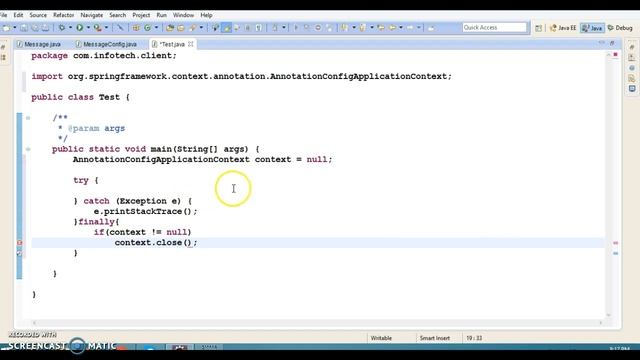The image size is (640, 360).
Task: Click the editor's horizontal scrollbar left arrow
Action: (x=34, y=322)
